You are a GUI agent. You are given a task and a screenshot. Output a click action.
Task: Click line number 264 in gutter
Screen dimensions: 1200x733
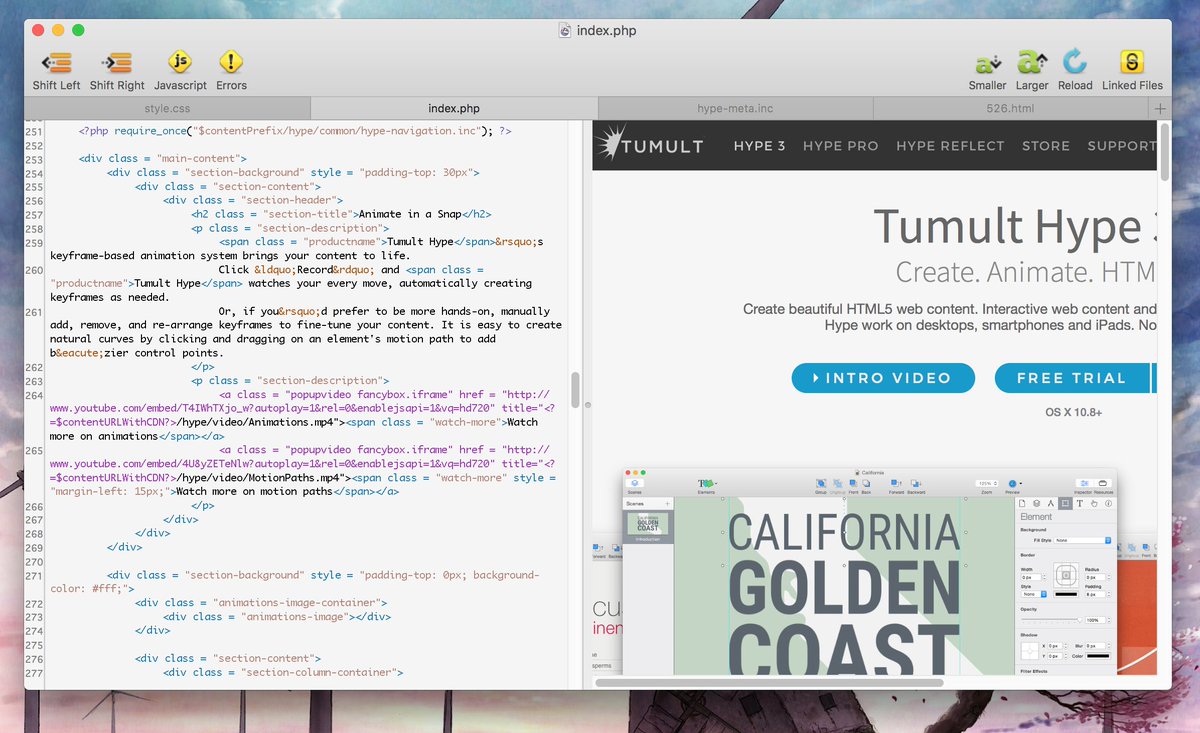tap(35, 394)
